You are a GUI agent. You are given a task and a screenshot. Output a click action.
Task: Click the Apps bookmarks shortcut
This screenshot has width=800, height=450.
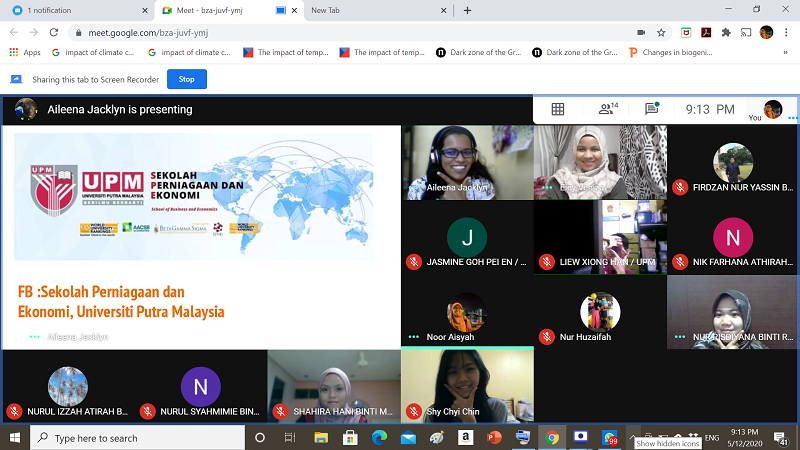click(x=25, y=52)
